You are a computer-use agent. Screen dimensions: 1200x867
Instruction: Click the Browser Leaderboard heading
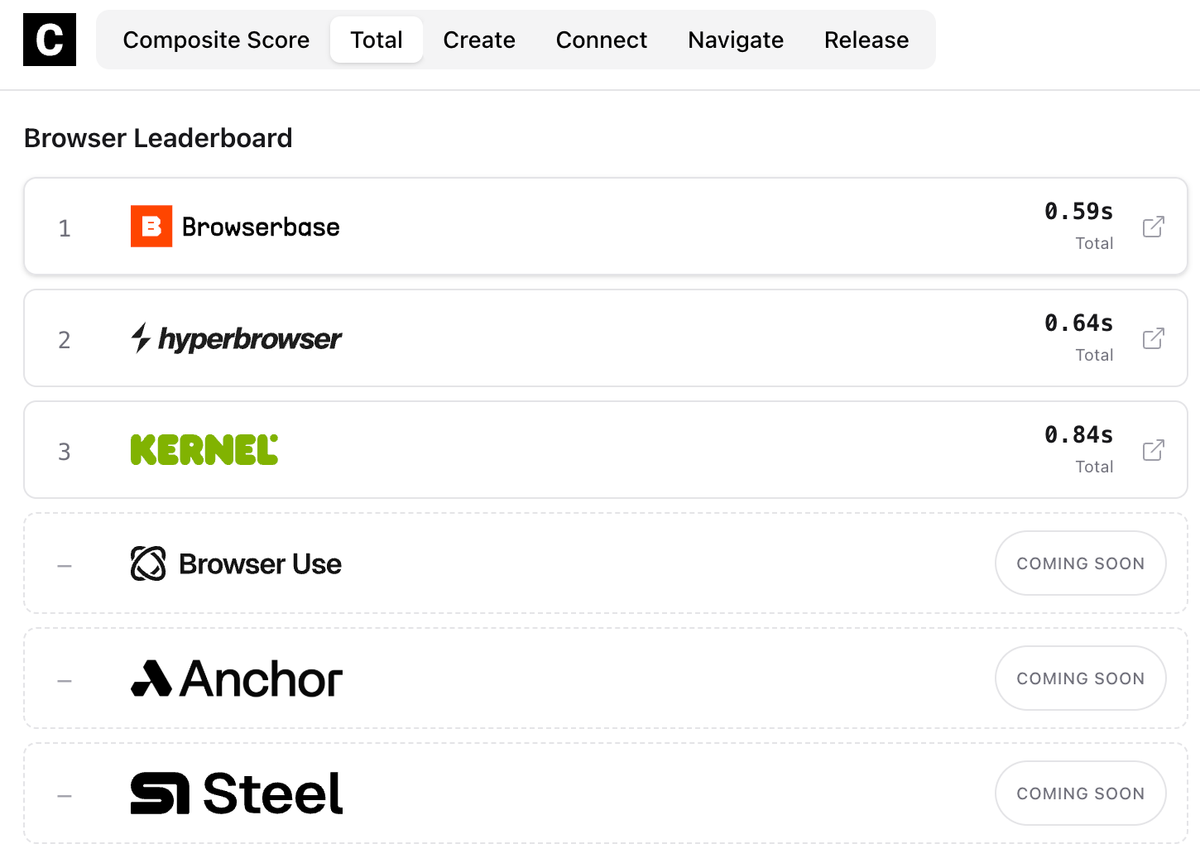pos(158,138)
